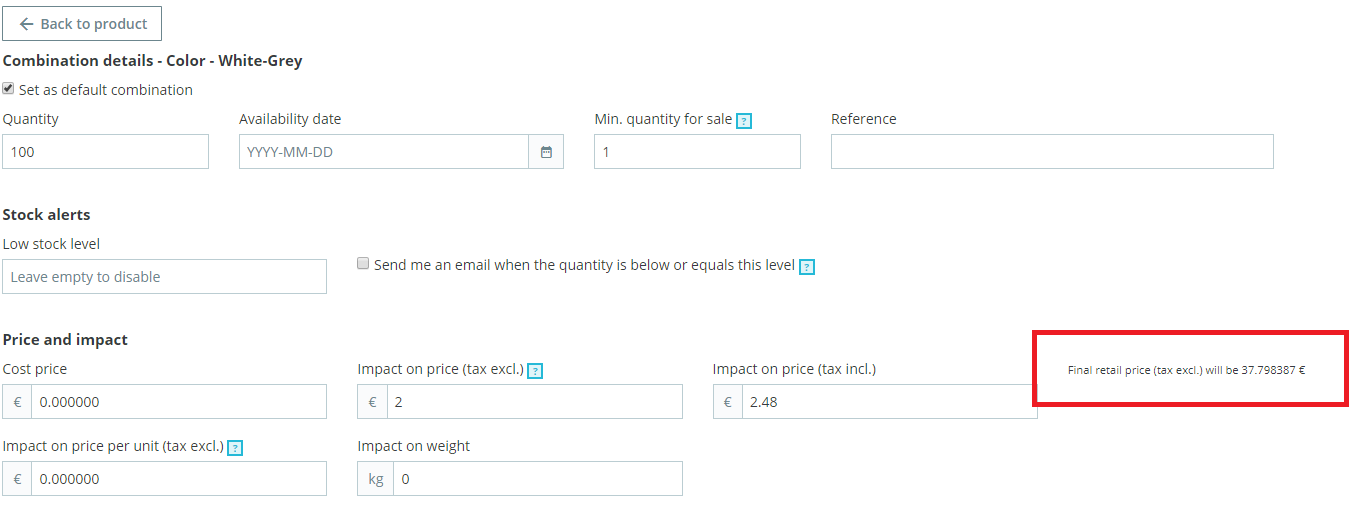Click the Reference text field
This screenshot has width=1353, height=520.
pyautogui.click(x=1052, y=152)
